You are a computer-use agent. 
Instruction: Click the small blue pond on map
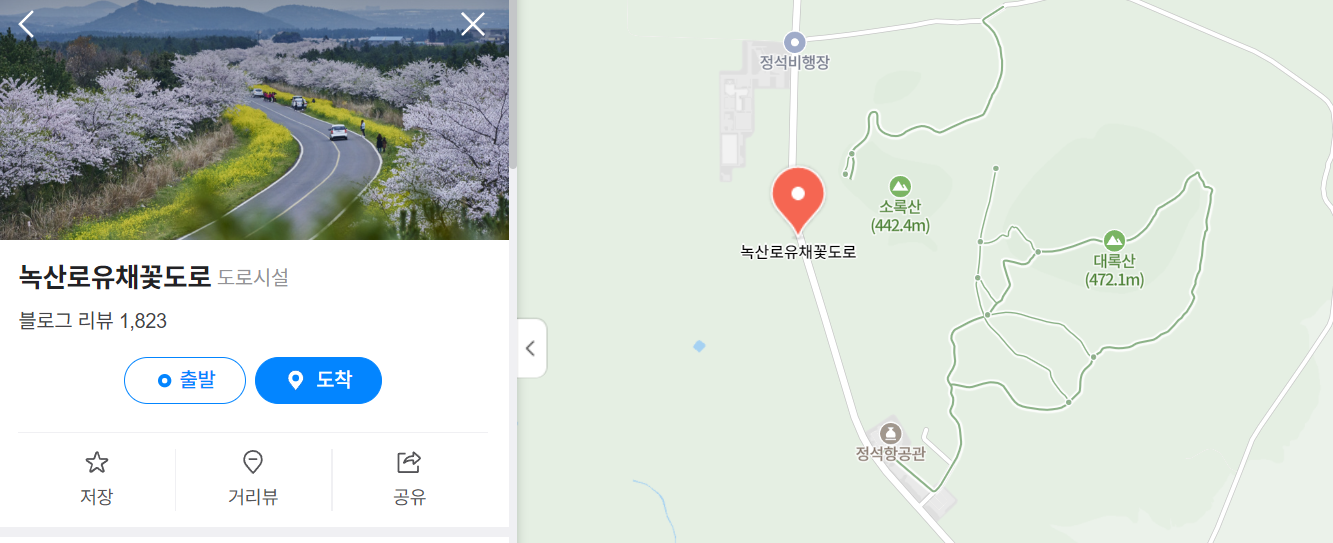point(699,346)
